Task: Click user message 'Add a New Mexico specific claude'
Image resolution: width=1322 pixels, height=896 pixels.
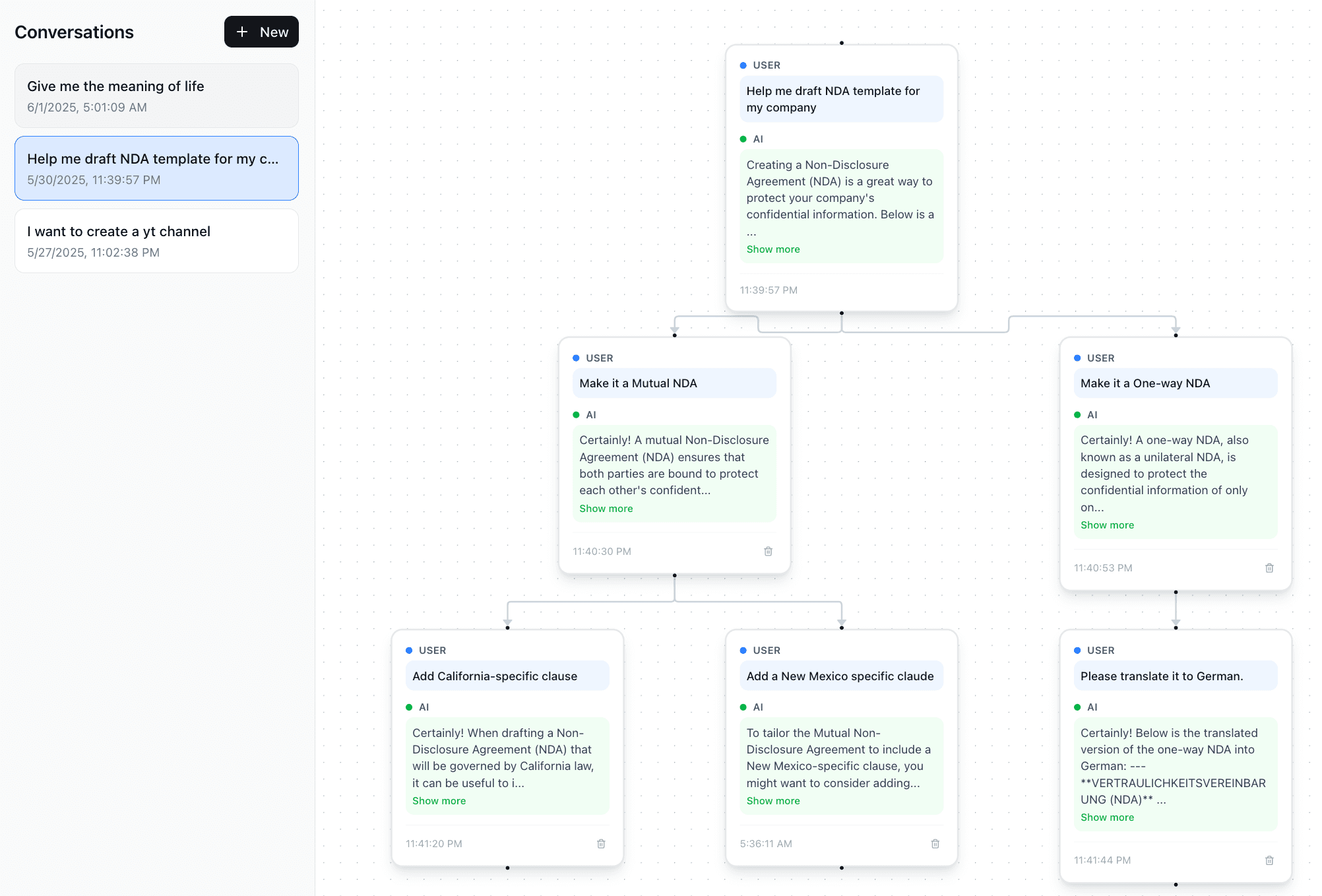Action: [x=841, y=676]
